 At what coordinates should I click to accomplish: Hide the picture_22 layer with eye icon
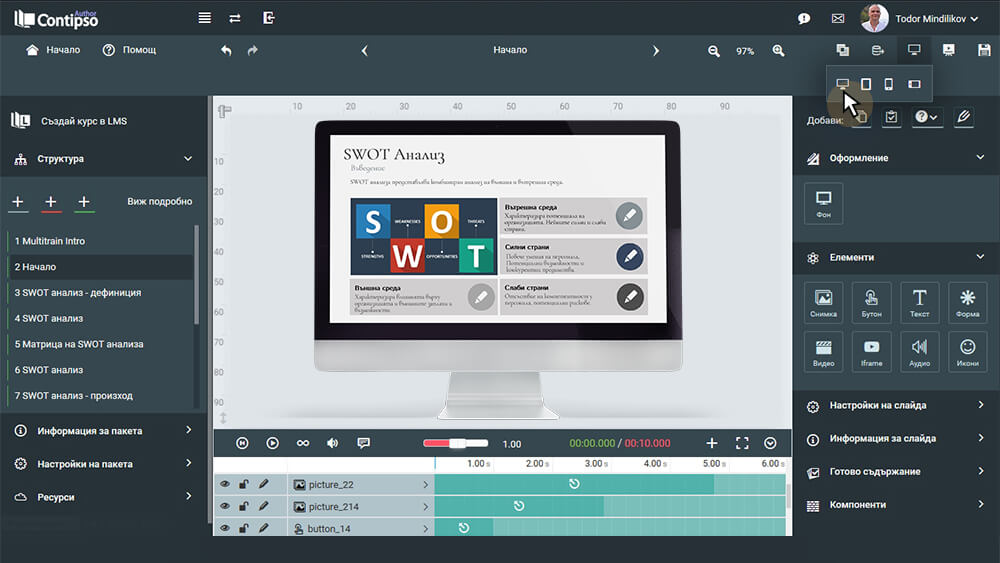[224, 485]
